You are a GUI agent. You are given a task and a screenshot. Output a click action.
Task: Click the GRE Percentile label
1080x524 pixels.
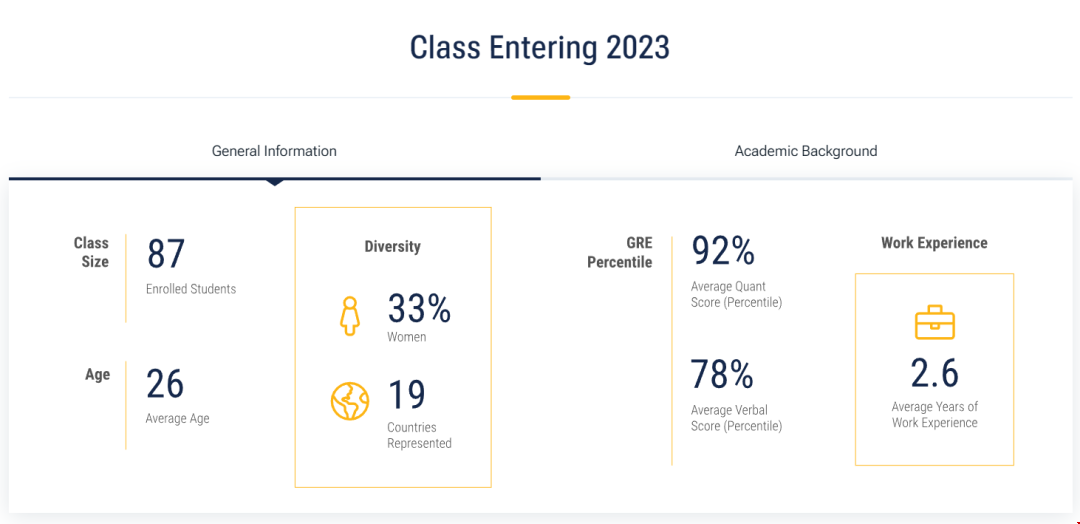tap(620, 252)
